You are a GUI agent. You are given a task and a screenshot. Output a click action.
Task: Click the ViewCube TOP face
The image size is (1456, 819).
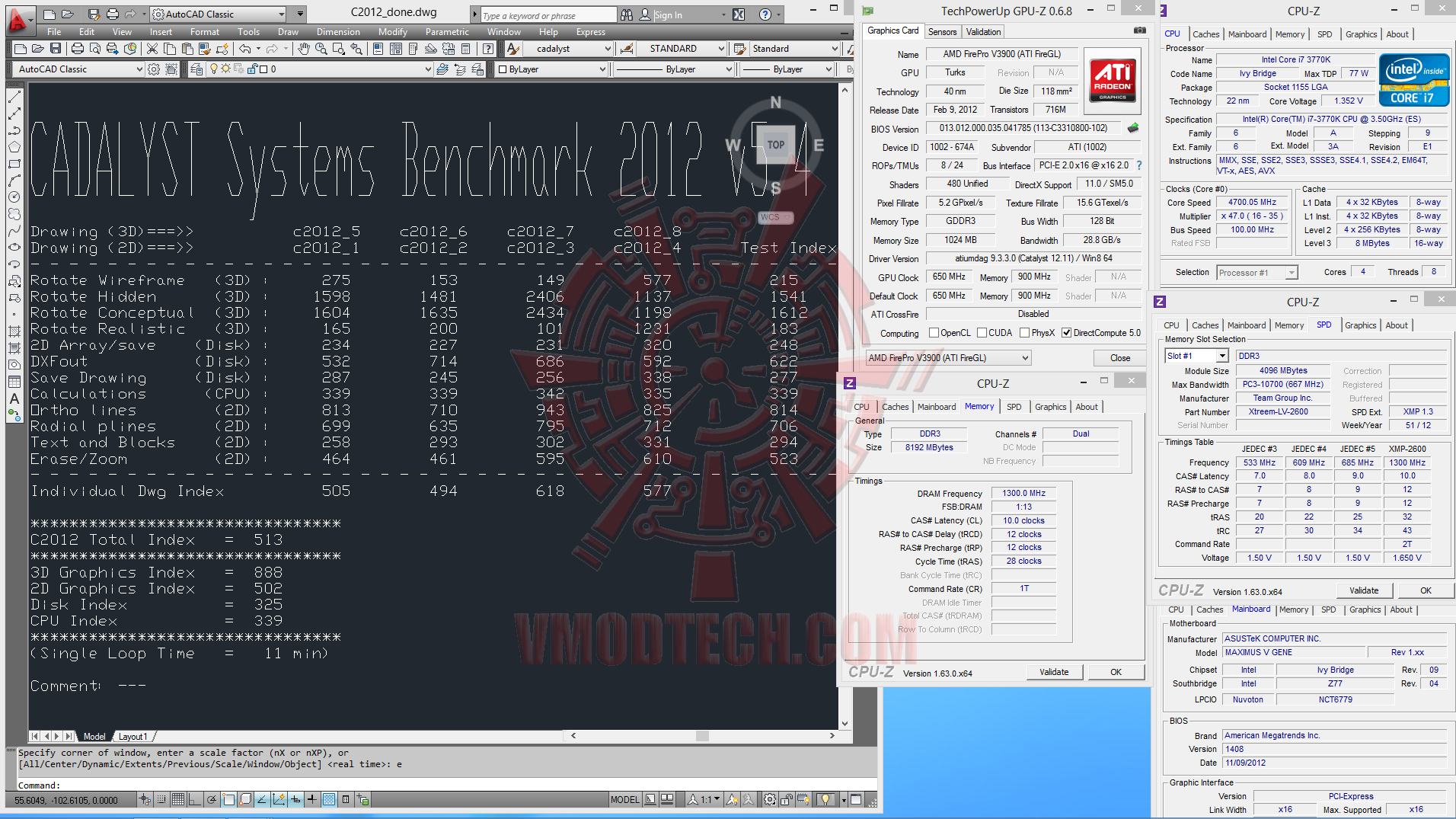pyautogui.click(x=775, y=145)
